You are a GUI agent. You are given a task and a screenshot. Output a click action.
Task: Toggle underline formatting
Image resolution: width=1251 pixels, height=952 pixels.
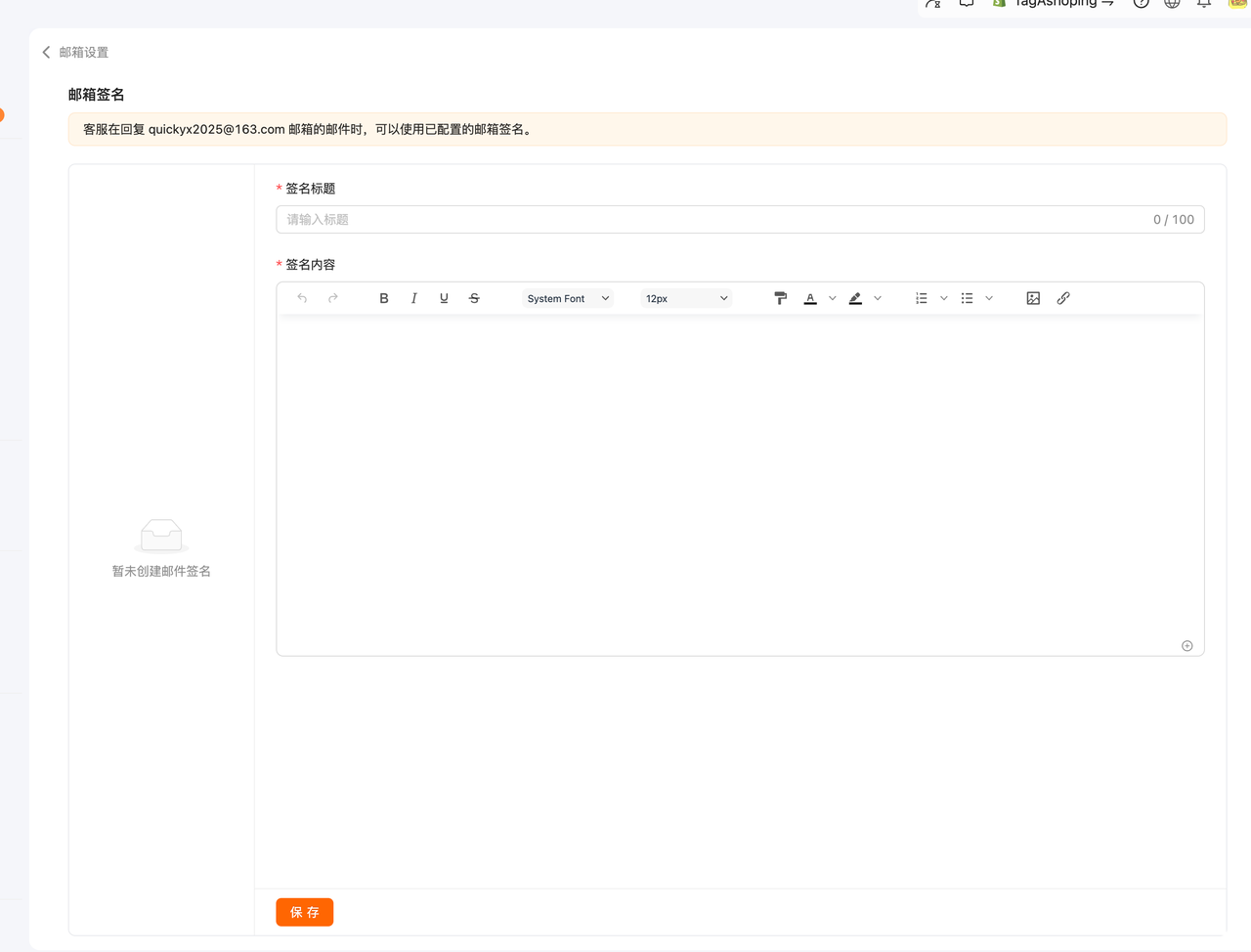pos(444,298)
